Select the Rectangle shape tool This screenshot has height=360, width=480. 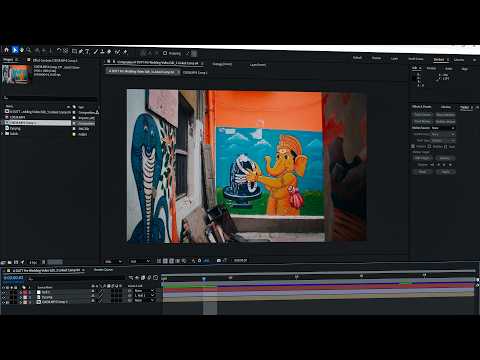point(74,51)
